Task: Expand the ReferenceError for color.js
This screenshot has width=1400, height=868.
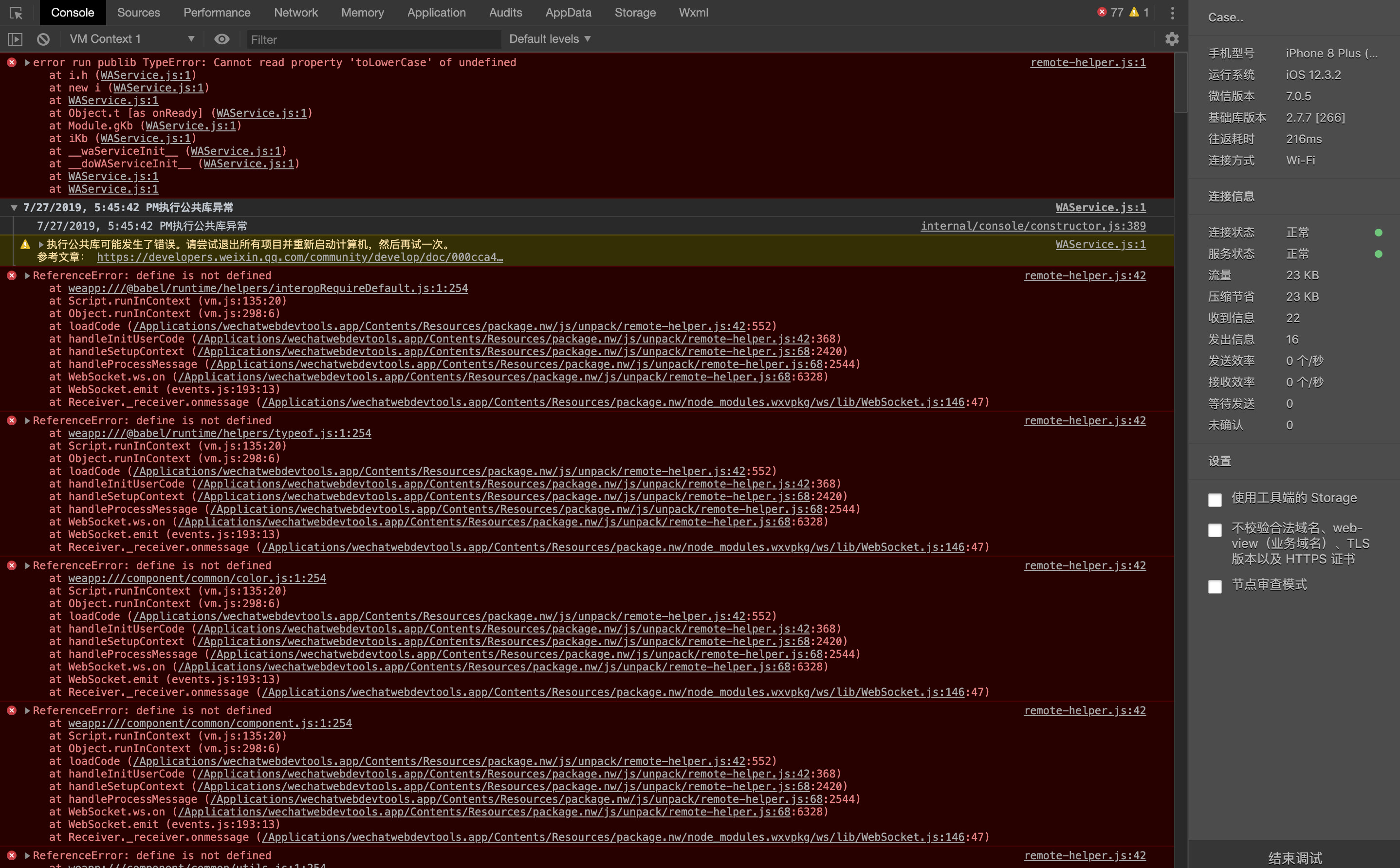Action: (27, 566)
